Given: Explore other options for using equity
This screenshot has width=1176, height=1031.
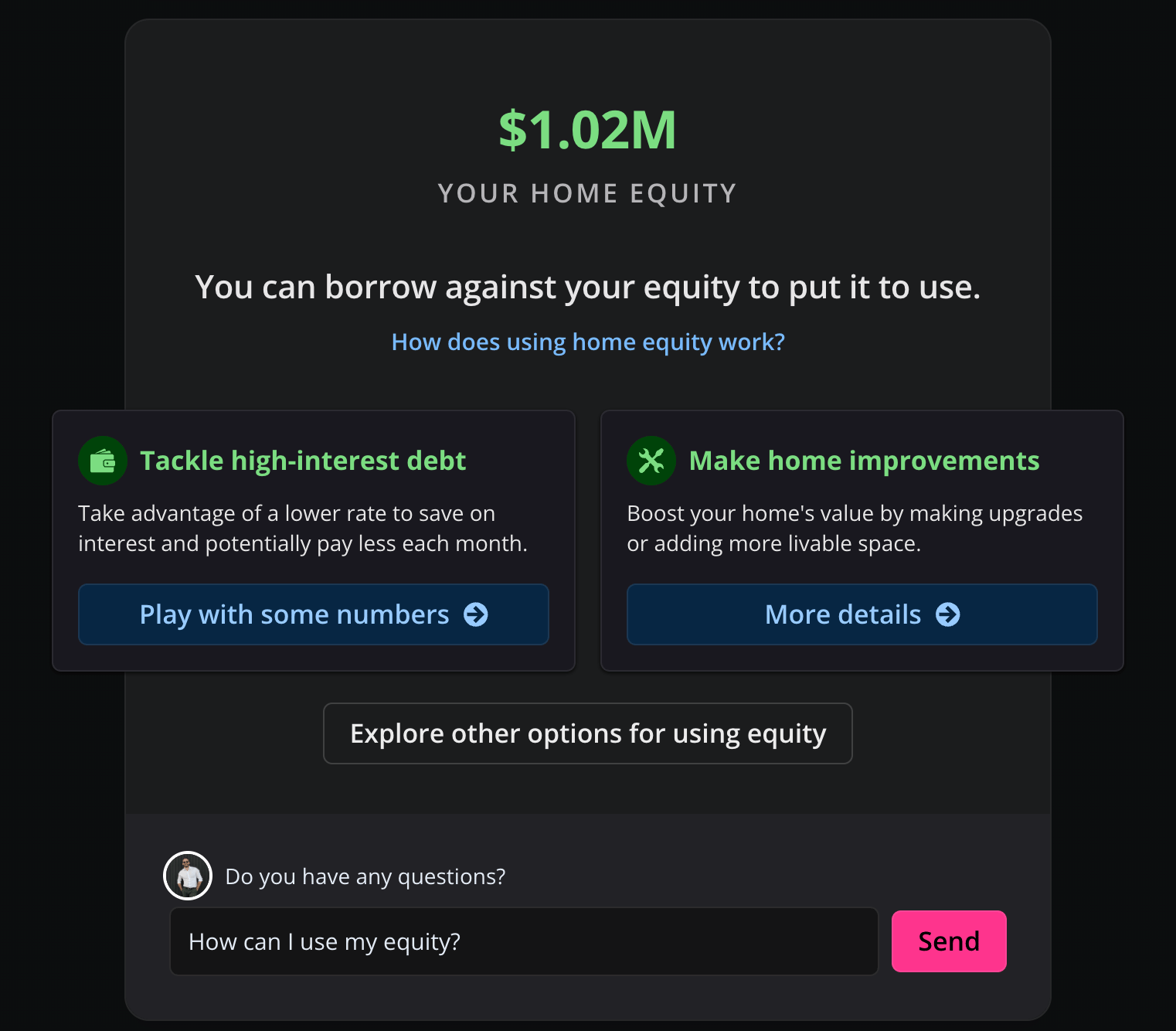Looking at the screenshot, I should [x=587, y=733].
